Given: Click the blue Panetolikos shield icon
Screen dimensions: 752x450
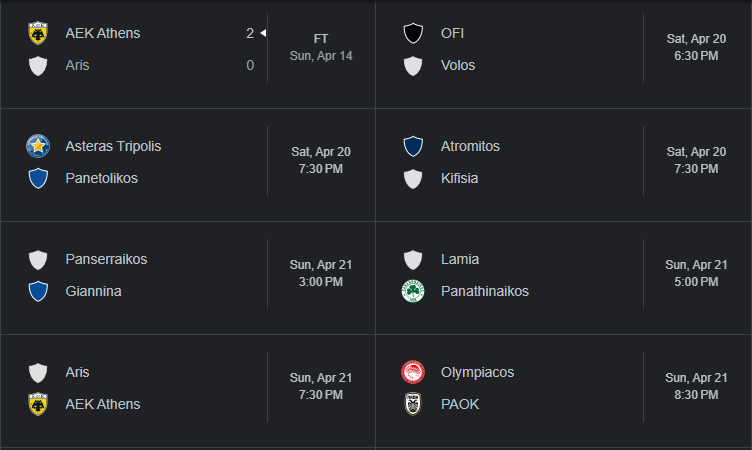Looking at the screenshot, I should coord(38,178).
